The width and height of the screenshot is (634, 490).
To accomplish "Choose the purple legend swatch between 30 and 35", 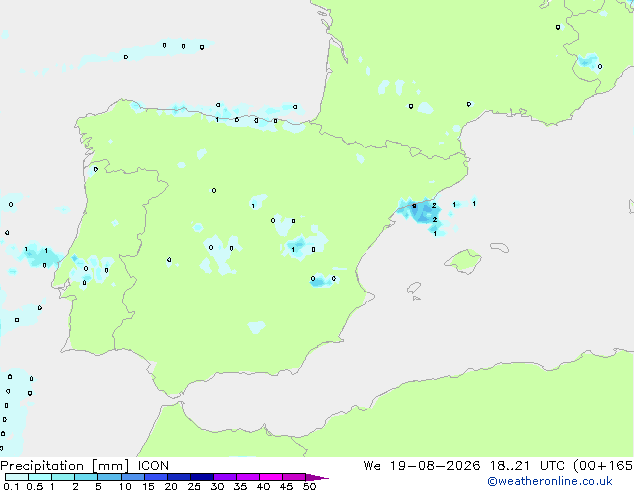I will point(225,477).
